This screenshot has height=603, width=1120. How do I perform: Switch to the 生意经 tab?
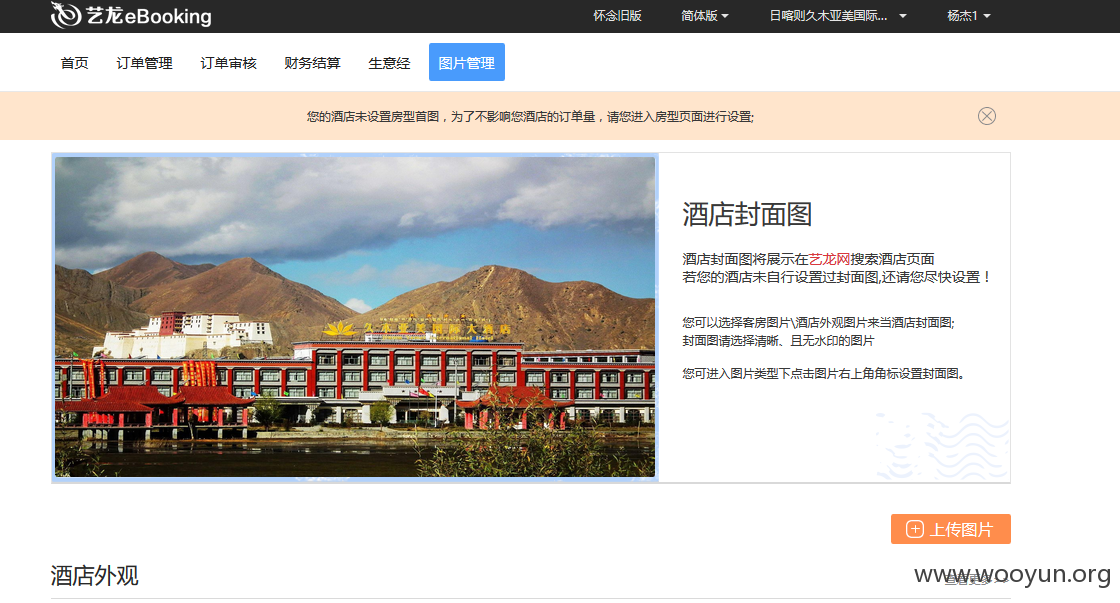coord(389,63)
